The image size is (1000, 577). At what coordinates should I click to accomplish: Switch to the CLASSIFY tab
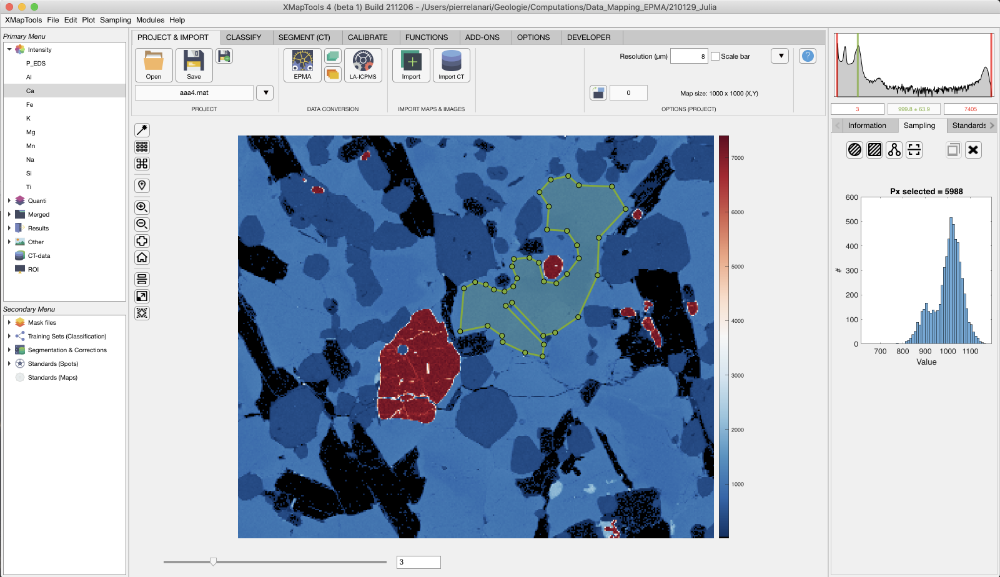coord(244,37)
